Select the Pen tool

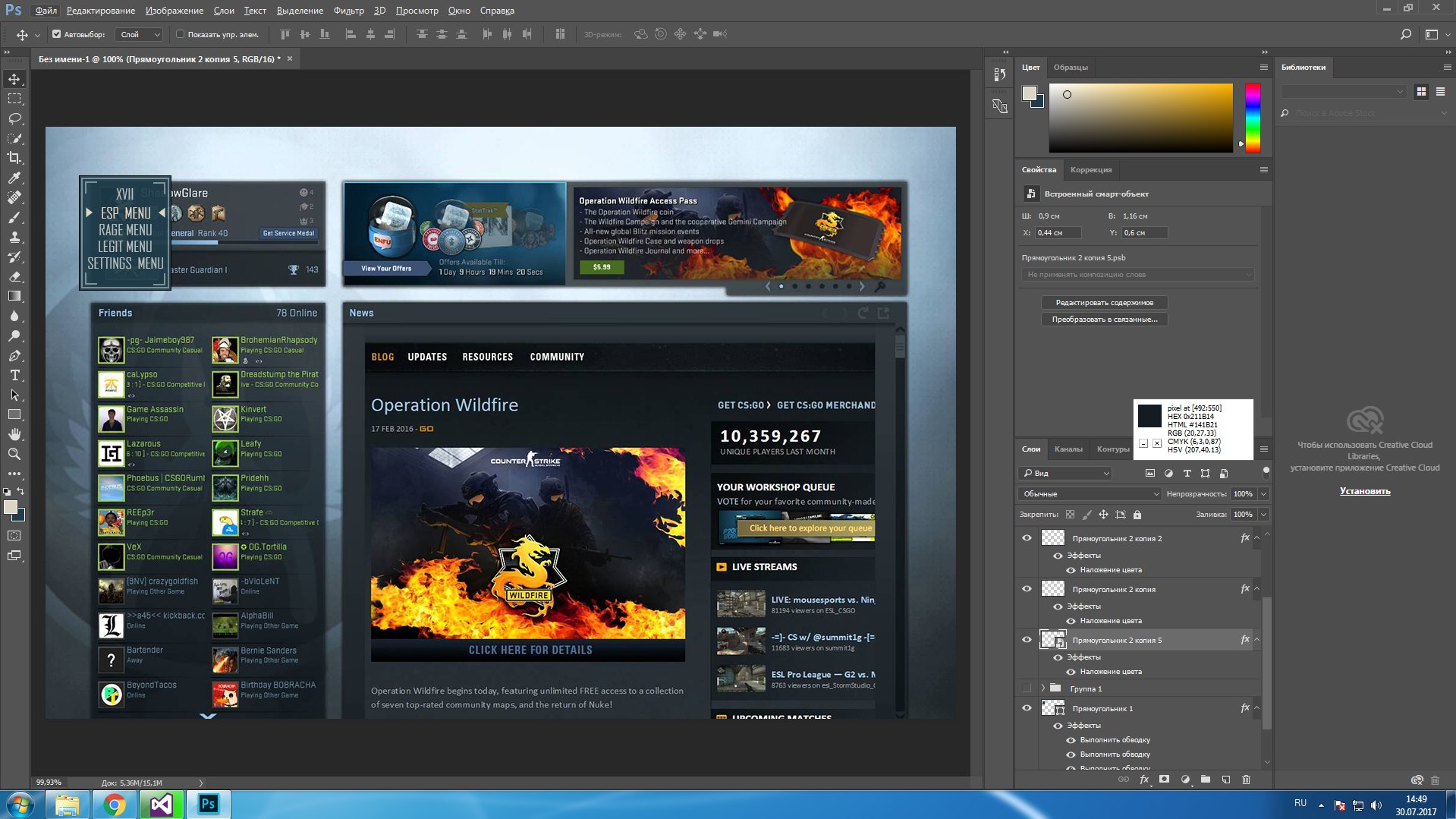pyautogui.click(x=14, y=355)
